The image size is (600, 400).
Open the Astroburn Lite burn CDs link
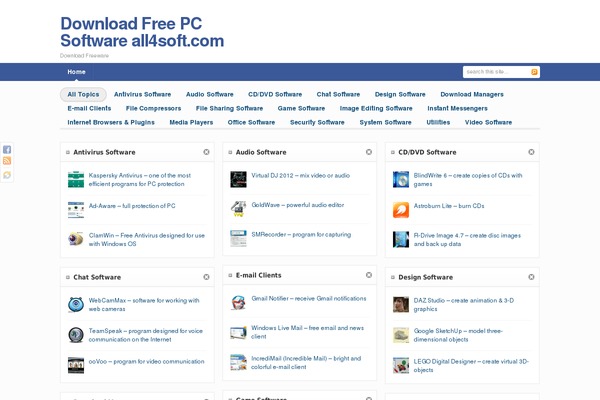click(449, 206)
